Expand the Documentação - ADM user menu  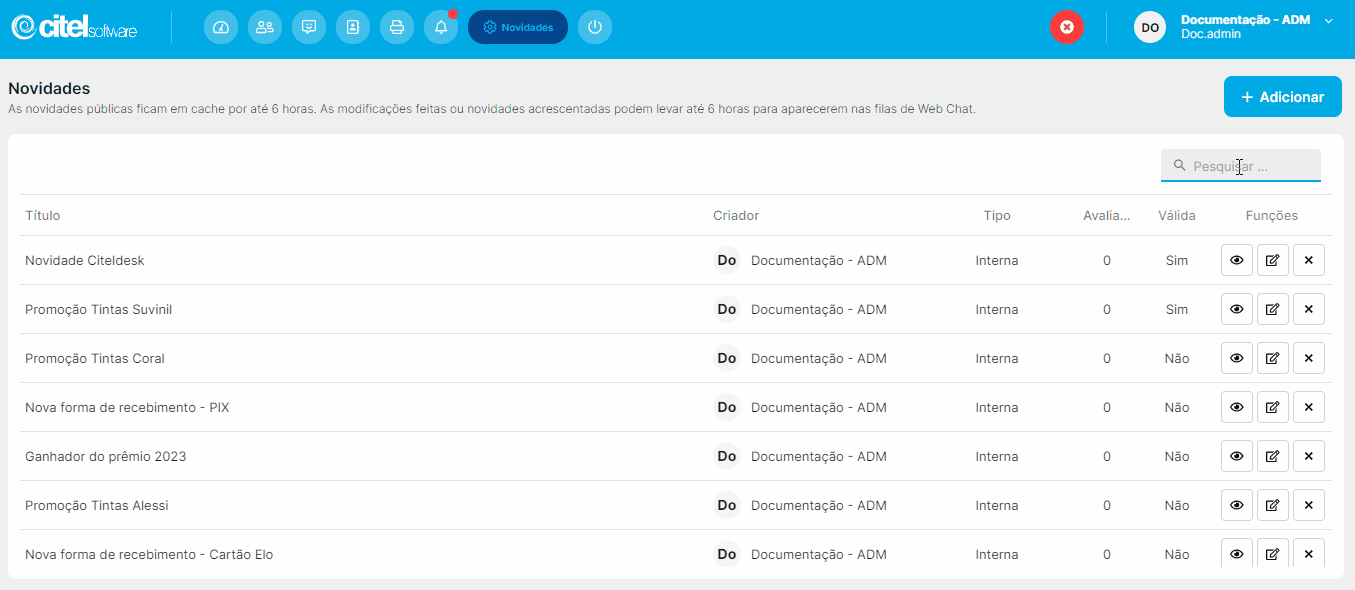1329,20
